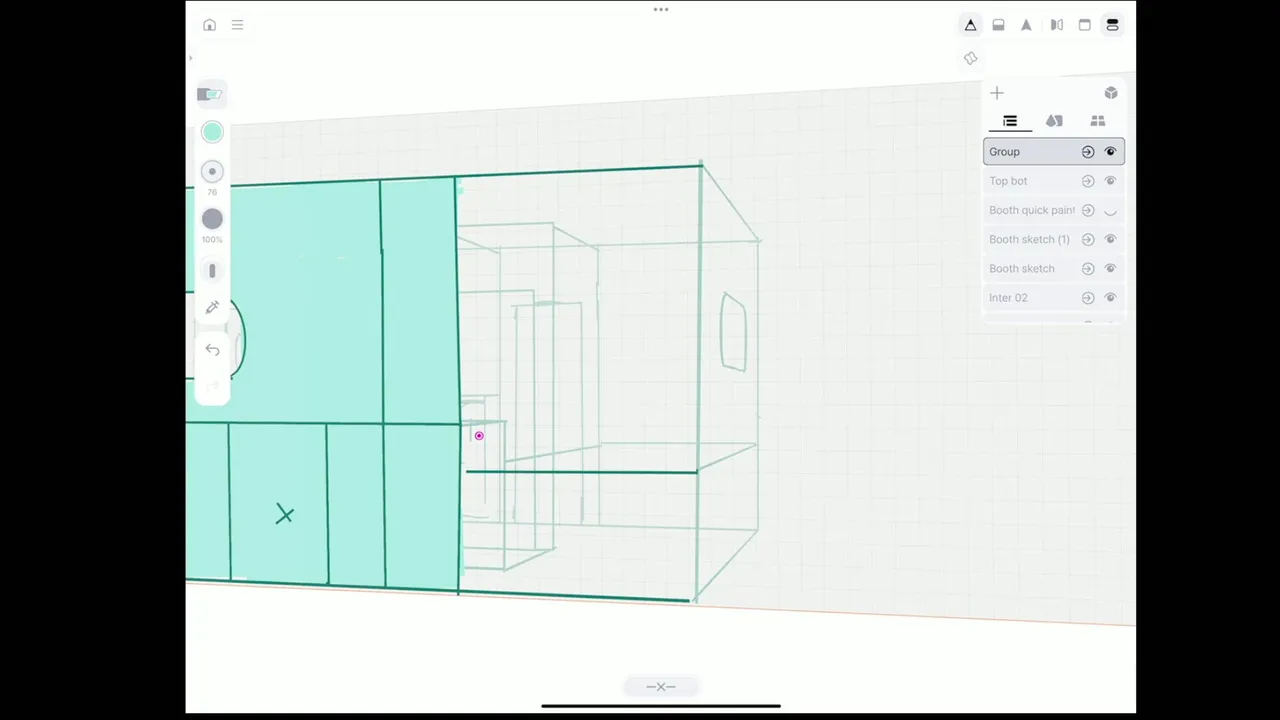Redo the undone action
The image size is (1280, 720).
pos(212,387)
